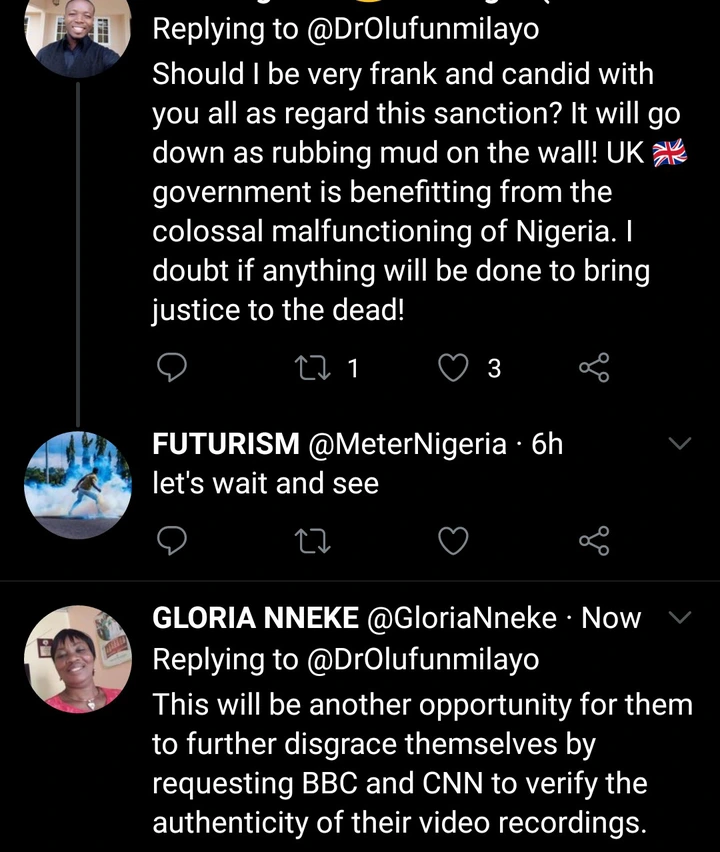
Task: Like the "let's wait and see" tweet
Action: click(x=455, y=541)
